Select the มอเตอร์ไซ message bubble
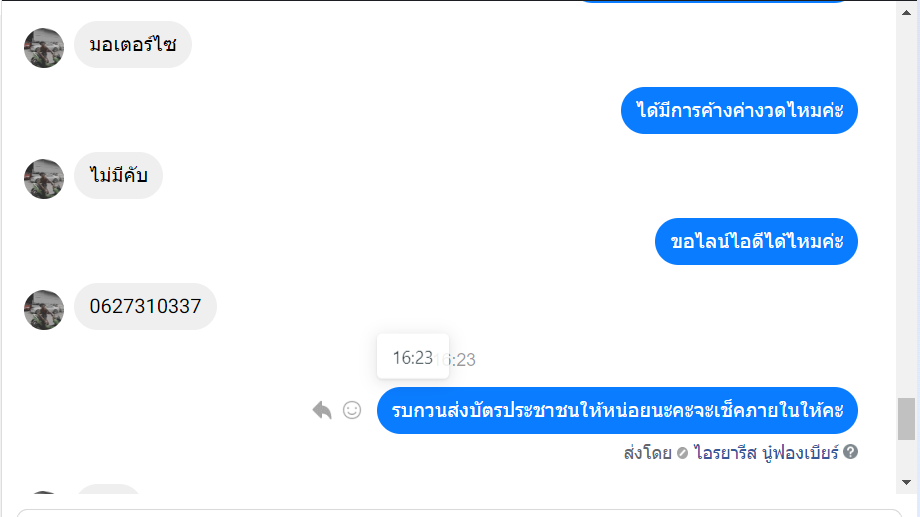Image resolution: width=920 pixels, height=517 pixels. [133, 45]
